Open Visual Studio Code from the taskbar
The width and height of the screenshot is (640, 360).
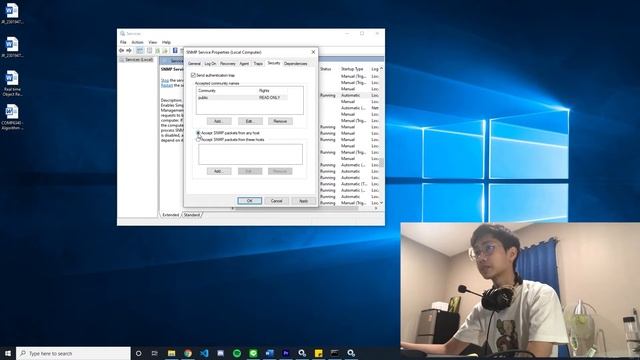[204, 353]
